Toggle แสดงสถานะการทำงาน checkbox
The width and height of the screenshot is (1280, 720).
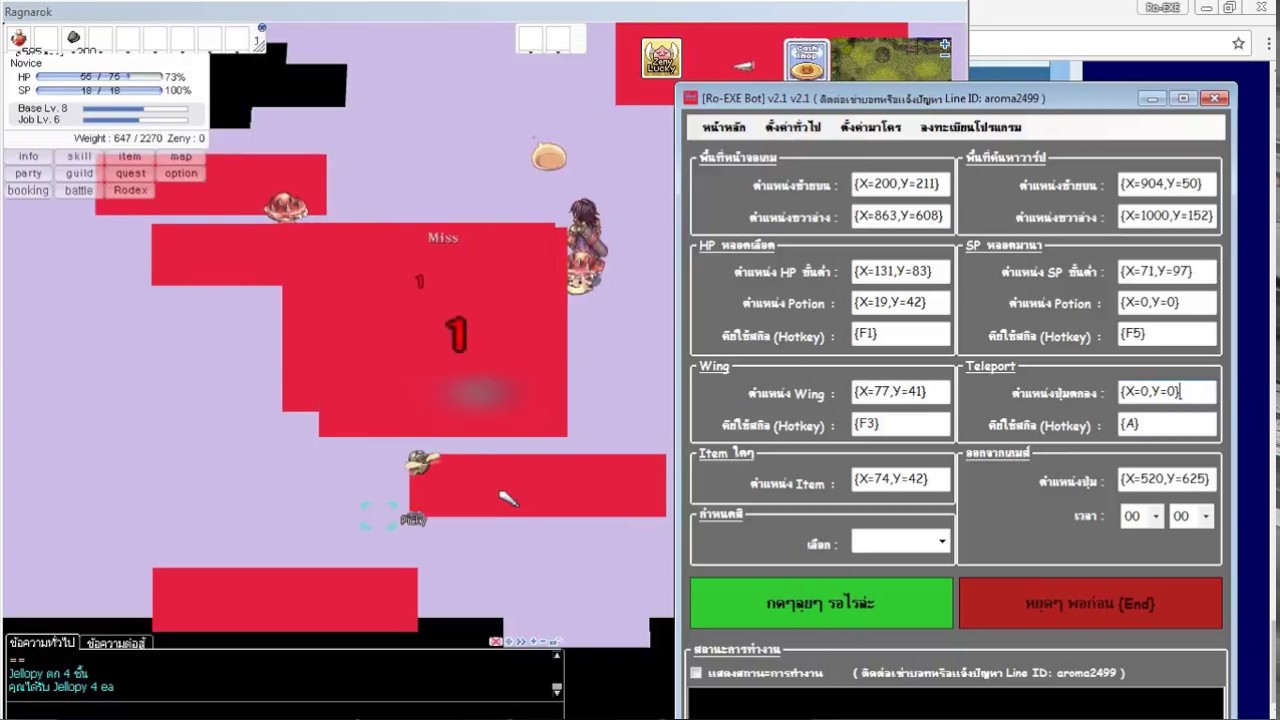(x=696, y=673)
